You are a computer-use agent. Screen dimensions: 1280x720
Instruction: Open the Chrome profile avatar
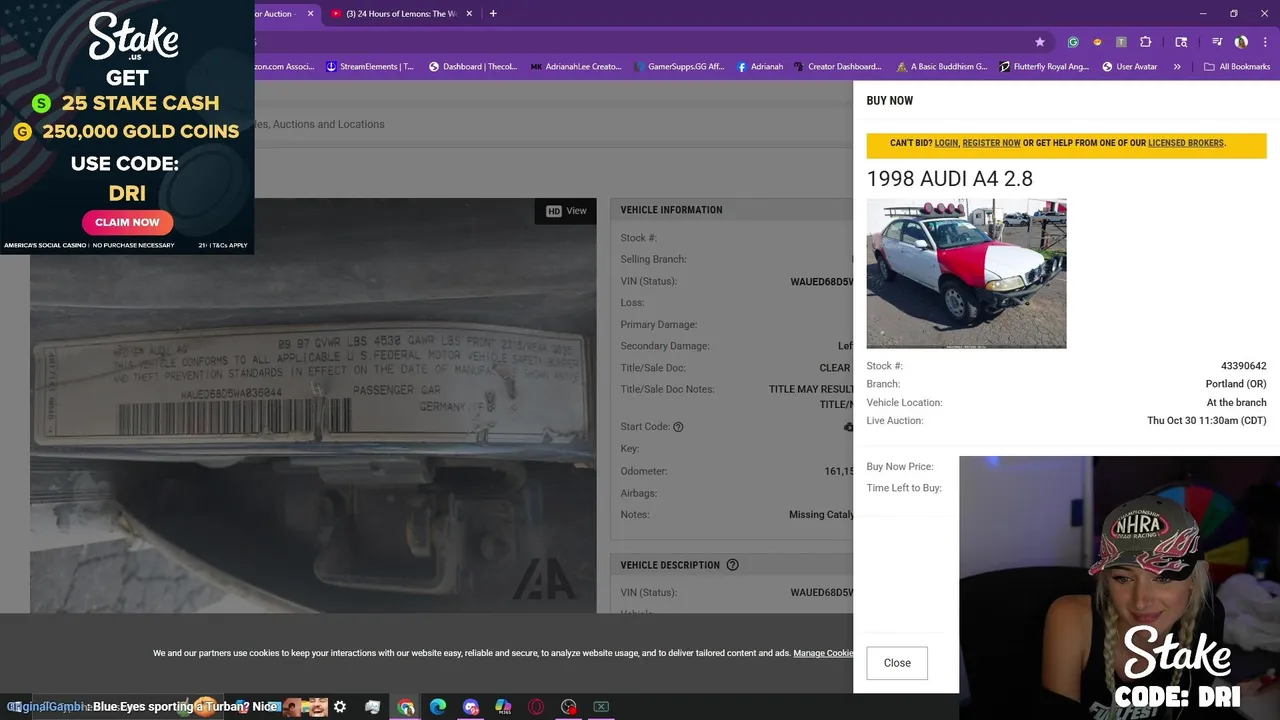coord(1241,42)
